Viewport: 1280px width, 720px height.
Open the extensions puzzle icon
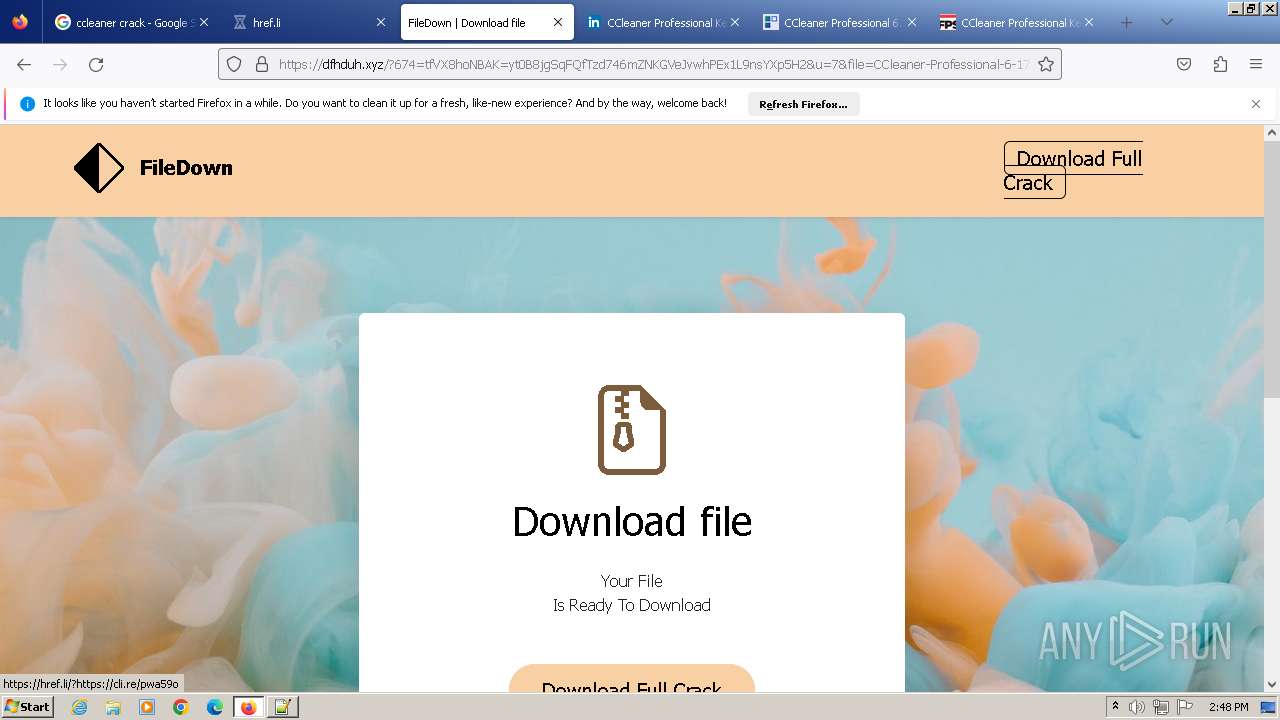[x=1220, y=64]
